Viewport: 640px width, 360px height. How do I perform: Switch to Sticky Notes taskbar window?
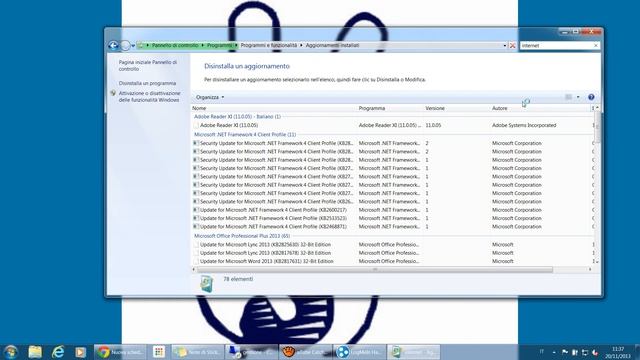pos(198,352)
